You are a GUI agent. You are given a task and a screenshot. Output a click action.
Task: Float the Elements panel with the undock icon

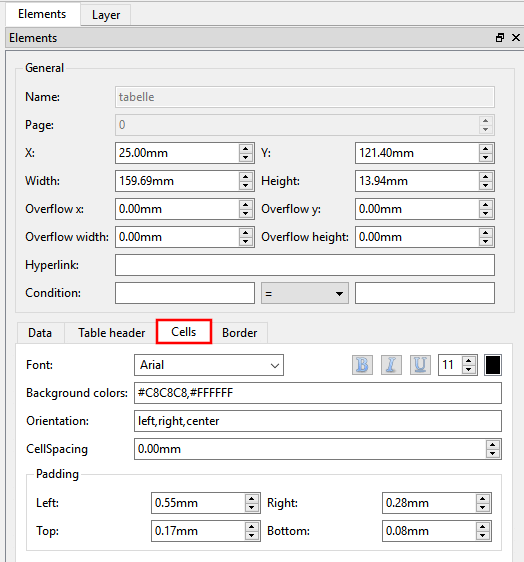pyautogui.click(x=500, y=38)
